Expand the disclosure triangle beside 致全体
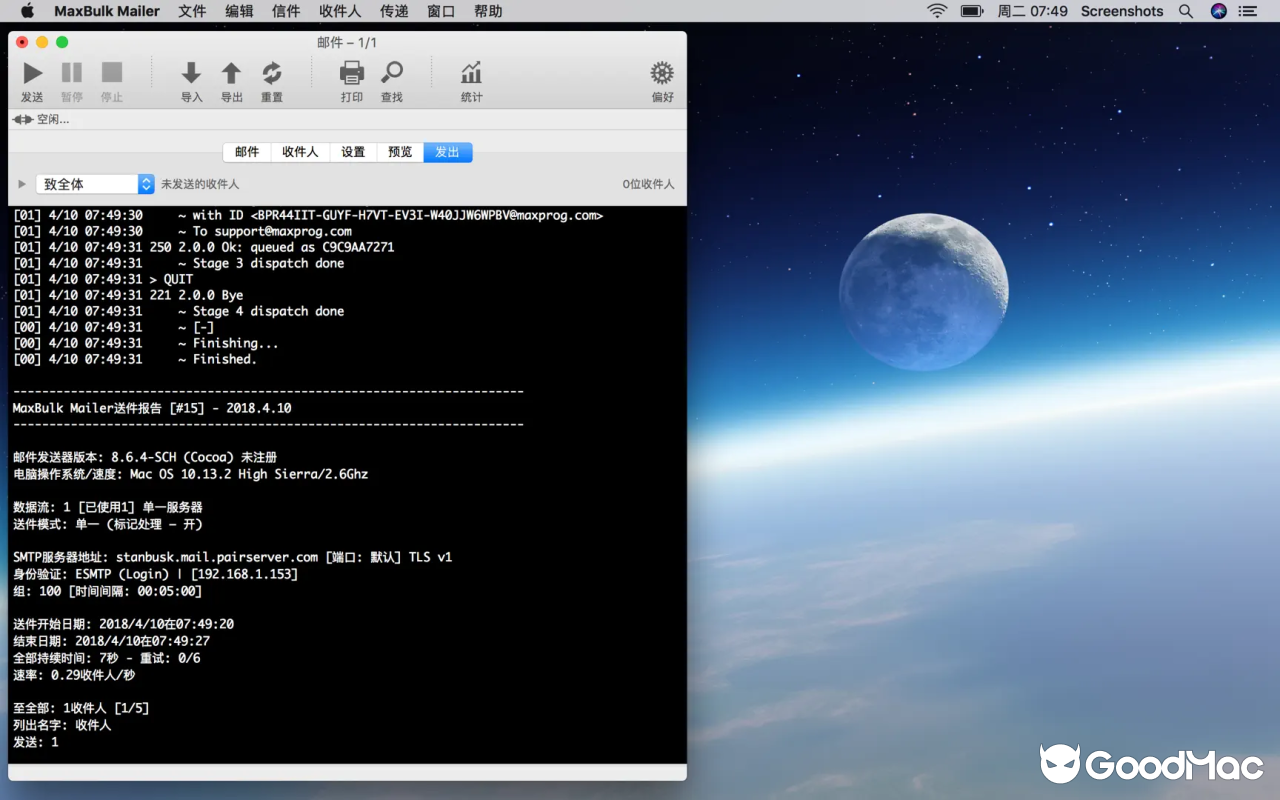1280x800 pixels. pos(21,183)
